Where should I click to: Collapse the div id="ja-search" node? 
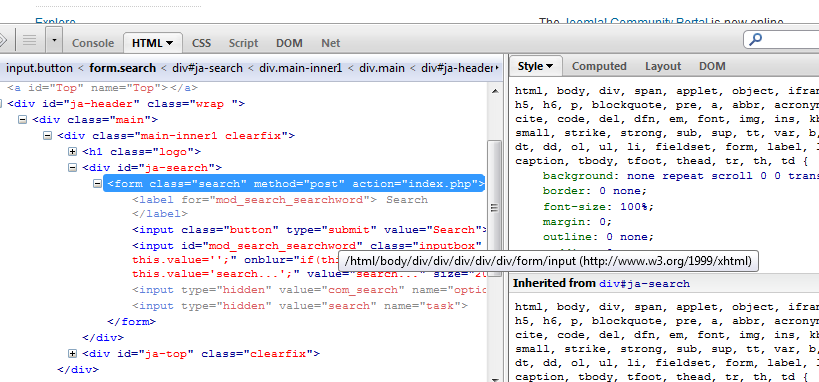click(x=73, y=168)
